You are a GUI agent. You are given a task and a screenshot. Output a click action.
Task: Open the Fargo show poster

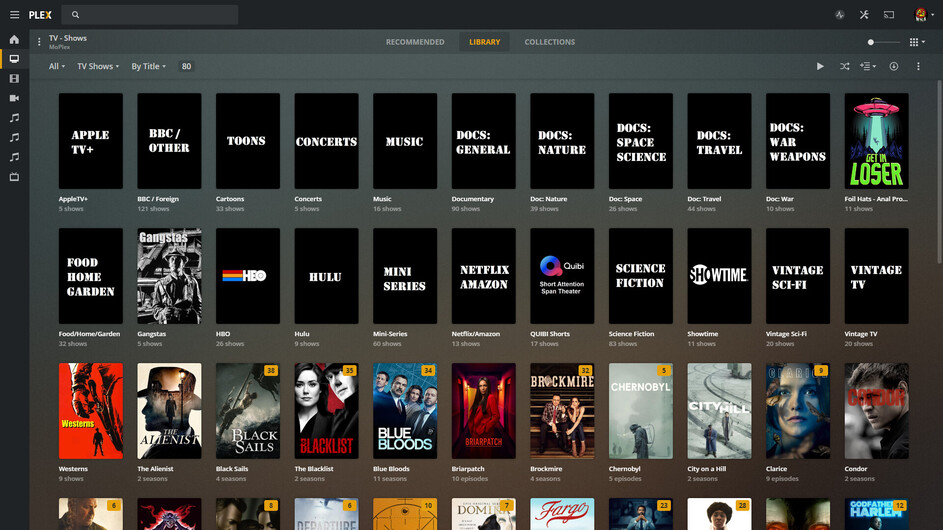pos(562,514)
